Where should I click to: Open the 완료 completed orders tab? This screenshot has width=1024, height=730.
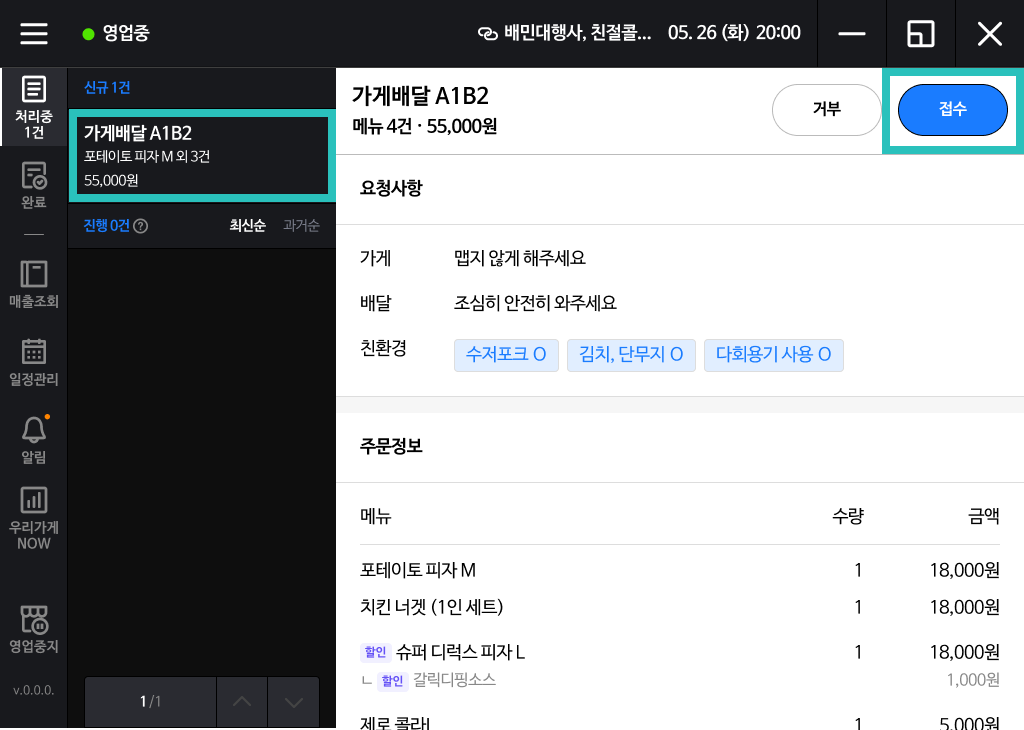click(x=33, y=185)
